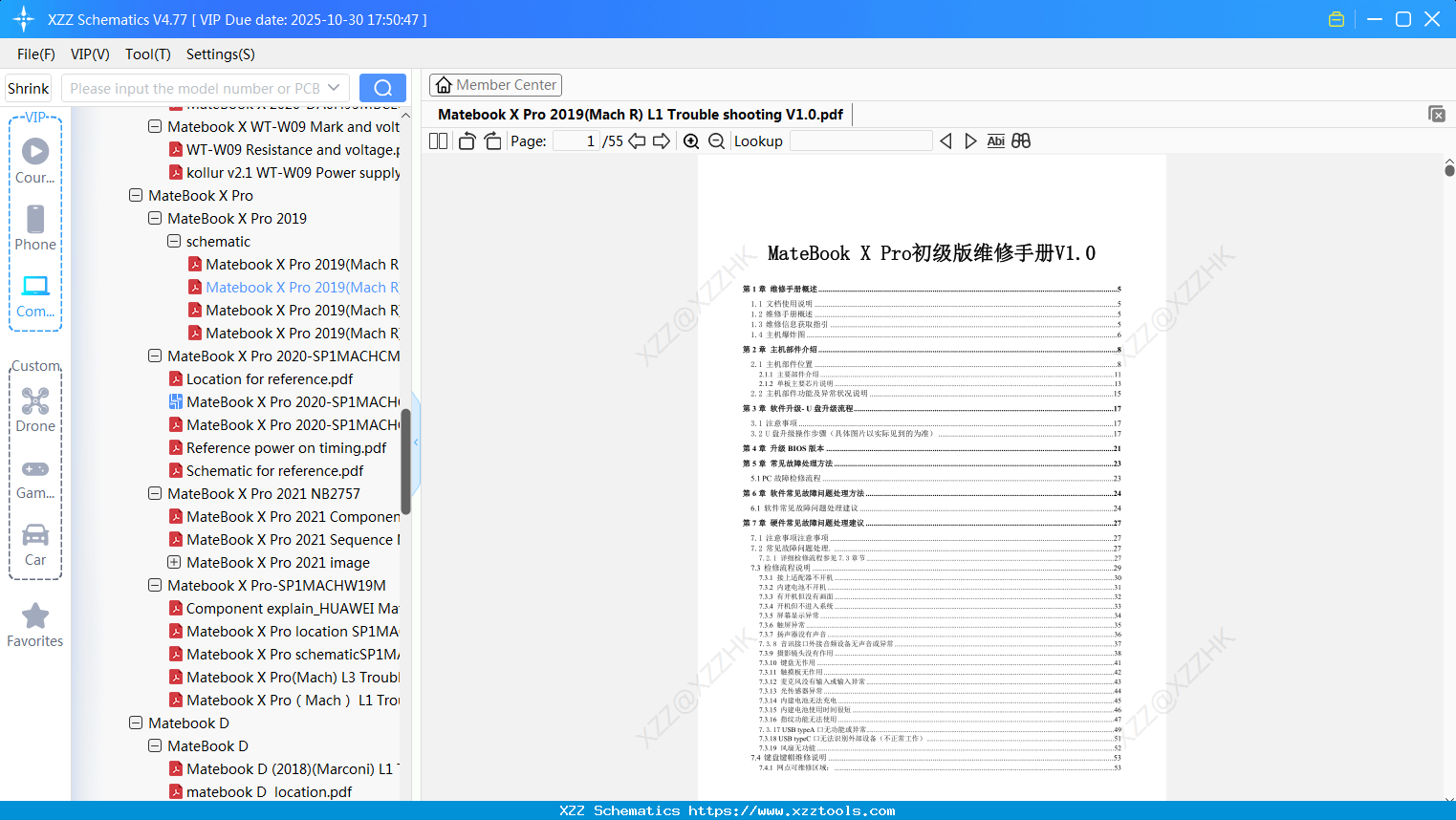Zoom out of the PDF
The height and width of the screenshot is (820, 1456).
(x=716, y=141)
